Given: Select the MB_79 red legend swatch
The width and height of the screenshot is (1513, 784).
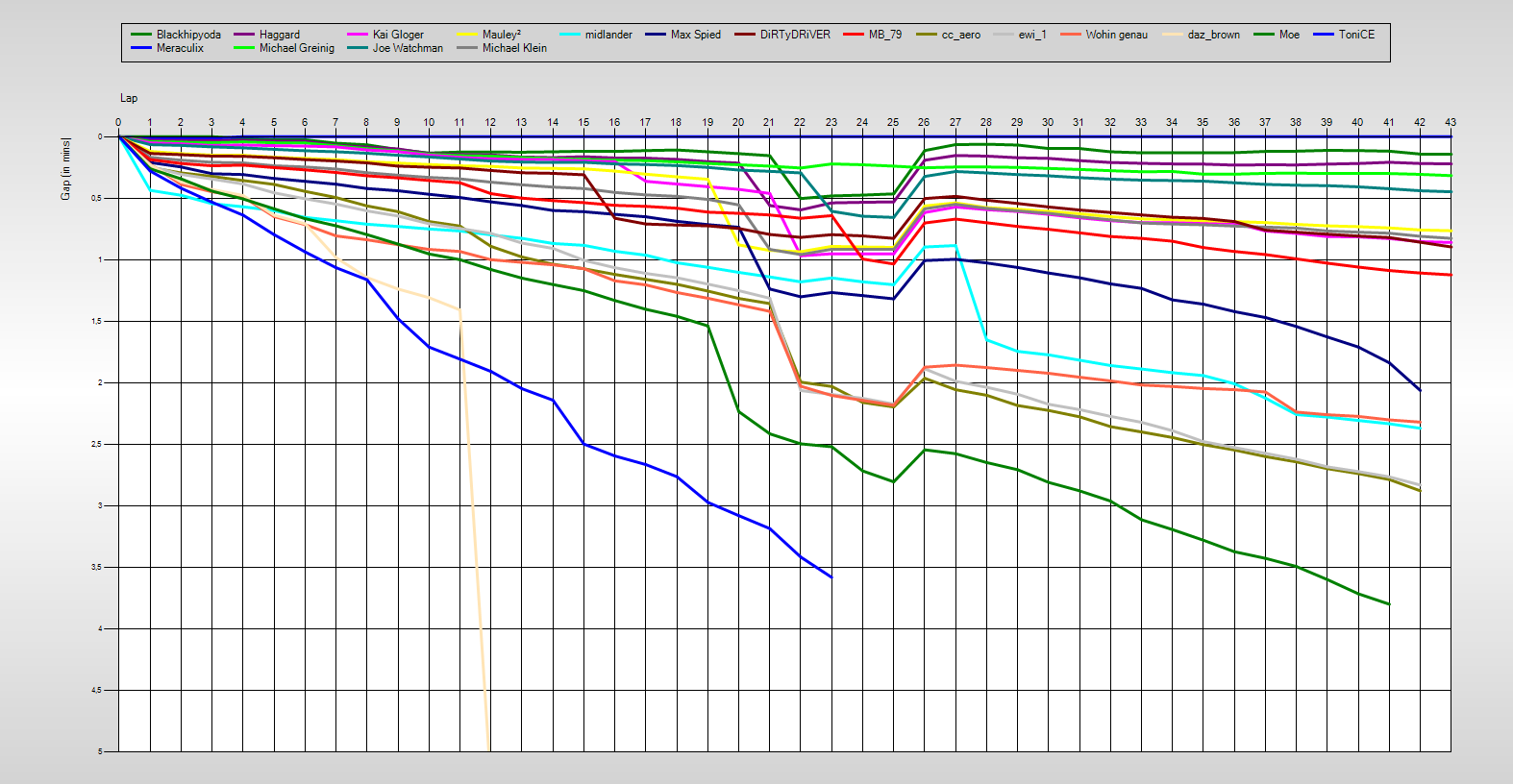Looking at the screenshot, I should pos(854,35).
